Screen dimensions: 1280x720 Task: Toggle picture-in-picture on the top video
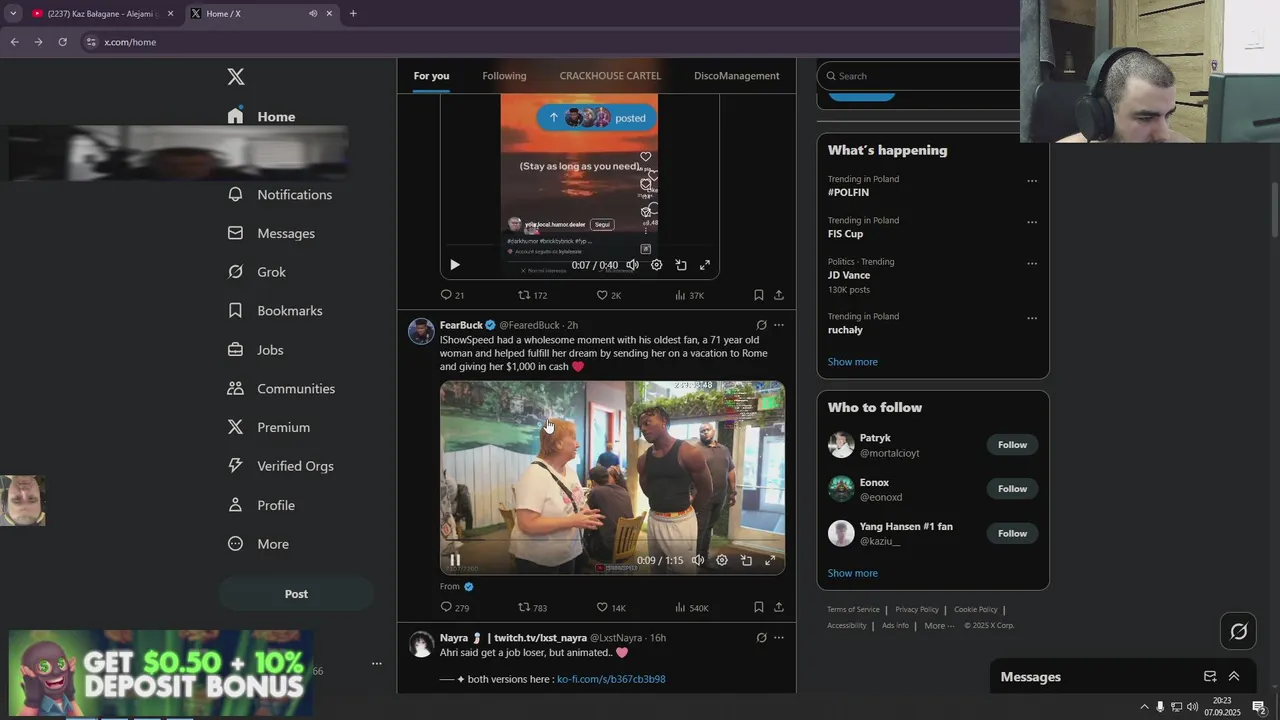[x=681, y=265]
